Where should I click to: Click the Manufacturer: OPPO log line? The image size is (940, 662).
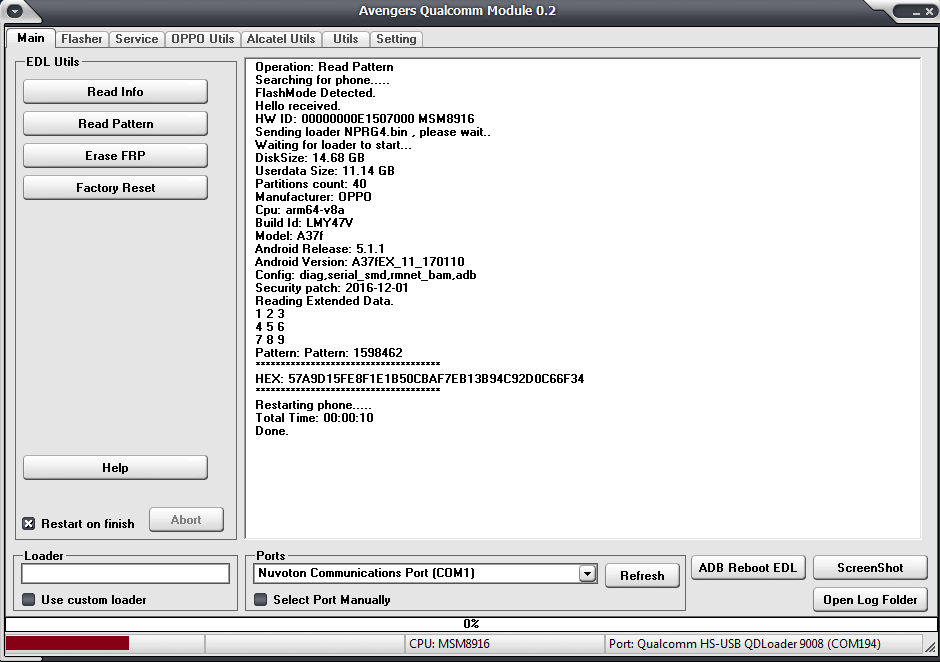coord(313,197)
